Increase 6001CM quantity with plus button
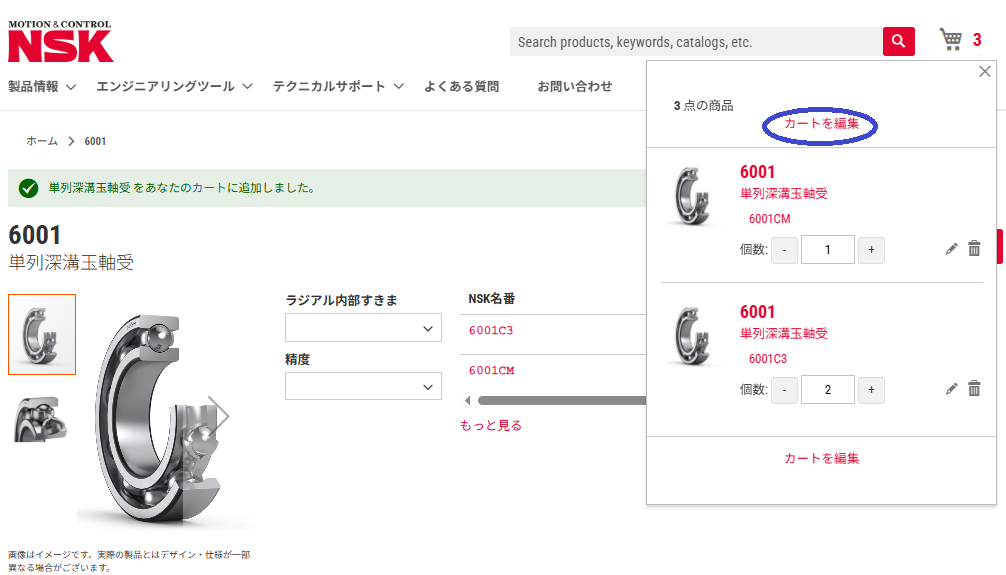Viewport: 1006px width, 575px height. tap(871, 249)
